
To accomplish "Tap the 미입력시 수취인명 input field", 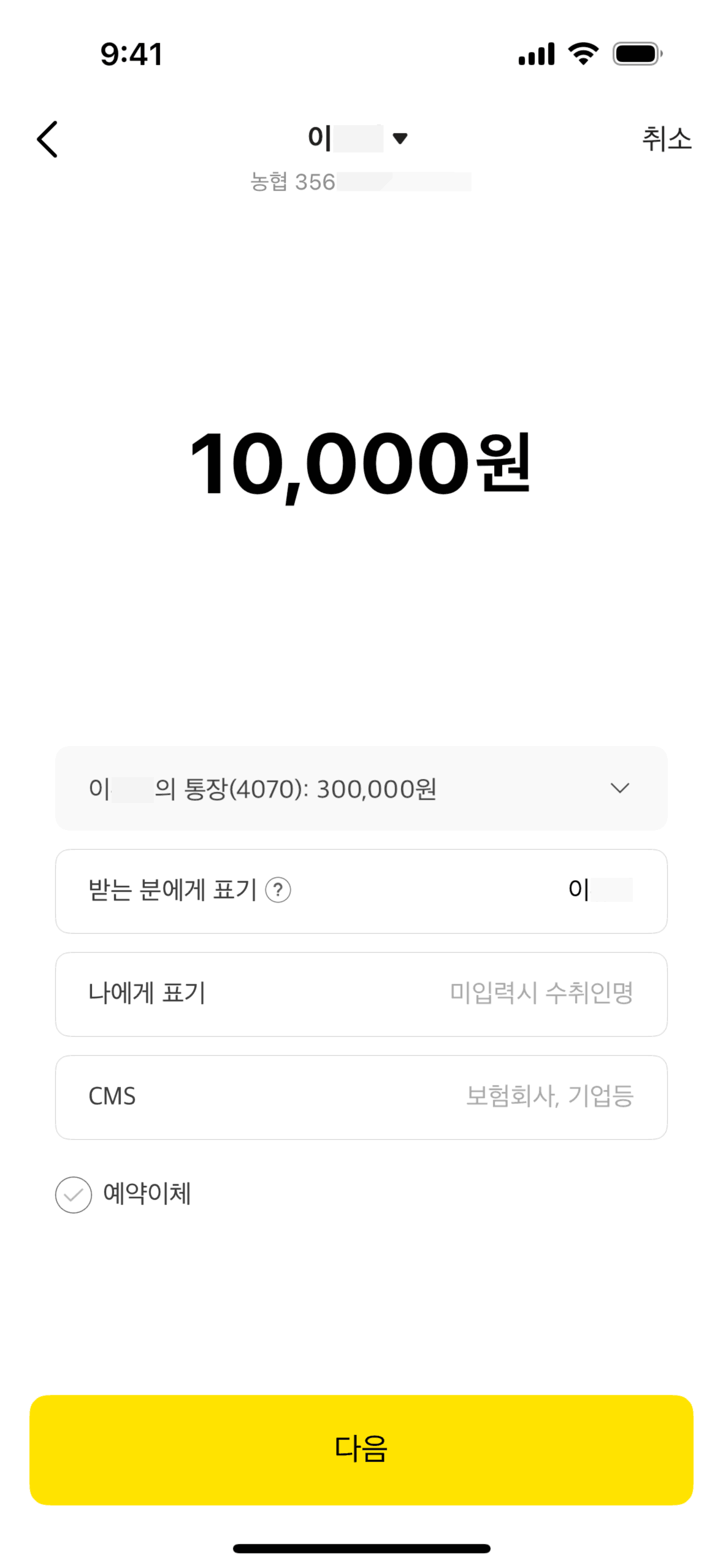I will (x=541, y=993).
